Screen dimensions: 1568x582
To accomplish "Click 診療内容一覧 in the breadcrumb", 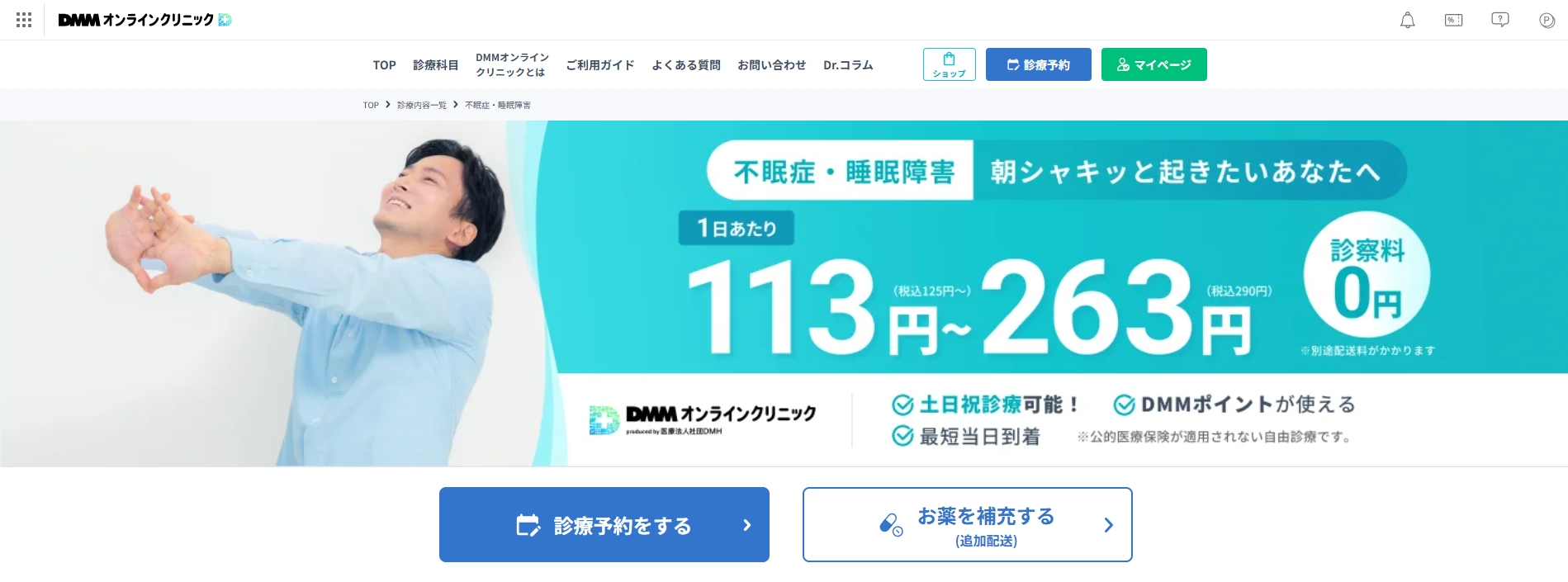I will pyautogui.click(x=422, y=105).
